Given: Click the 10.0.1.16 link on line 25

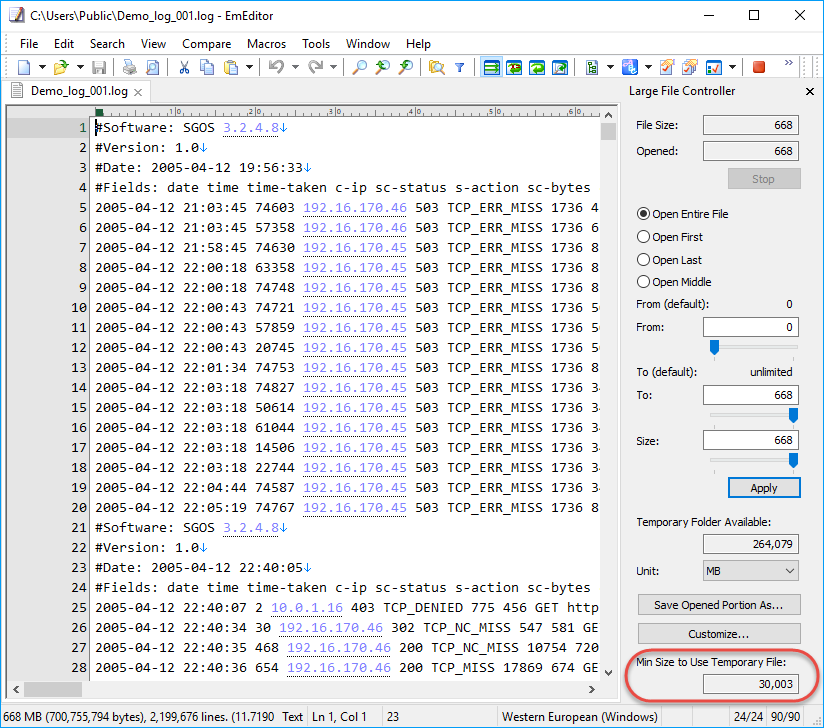Looking at the screenshot, I should 307,608.
